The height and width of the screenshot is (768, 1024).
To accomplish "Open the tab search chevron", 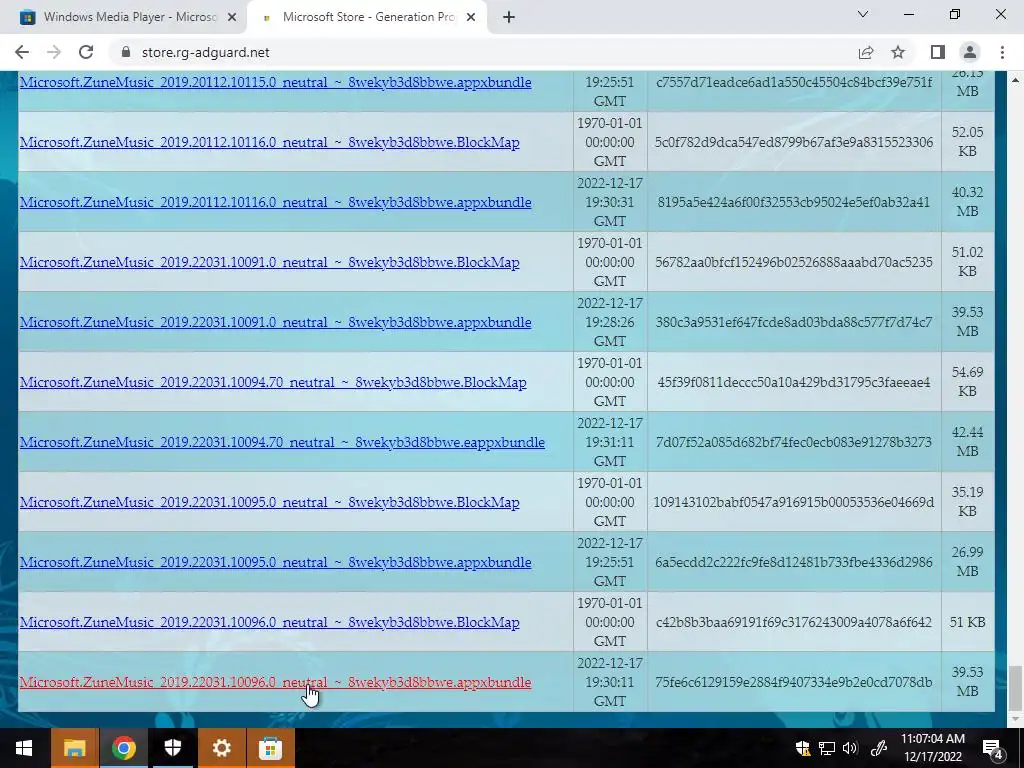I will tap(863, 14).
